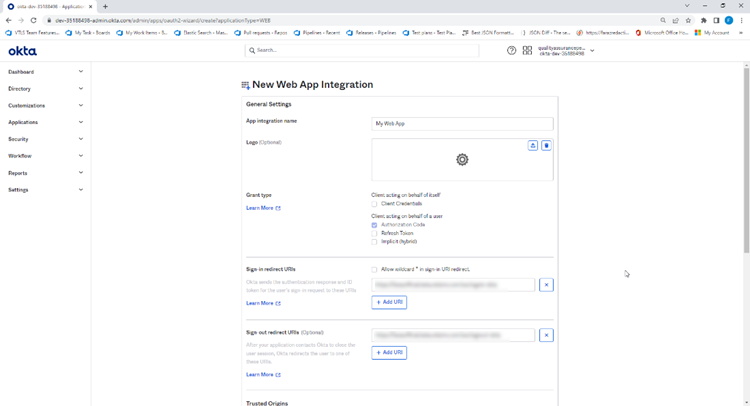Click the sign-in redirect URI field

coord(453,285)
